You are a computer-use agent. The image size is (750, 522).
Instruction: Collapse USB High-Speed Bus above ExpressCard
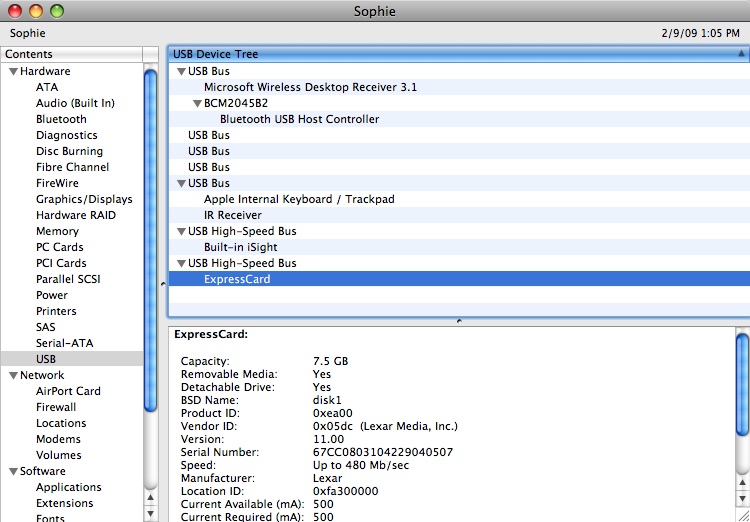pyautogui.click(x=181, y=264)
